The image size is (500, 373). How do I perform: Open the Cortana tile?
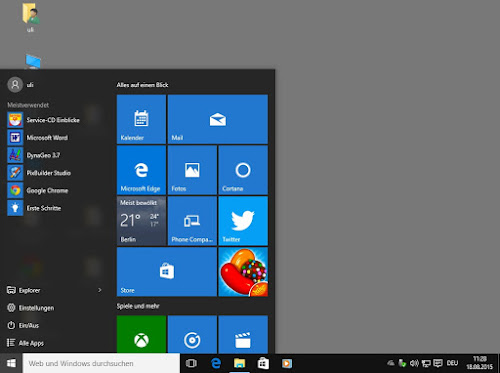pos(243,170)
